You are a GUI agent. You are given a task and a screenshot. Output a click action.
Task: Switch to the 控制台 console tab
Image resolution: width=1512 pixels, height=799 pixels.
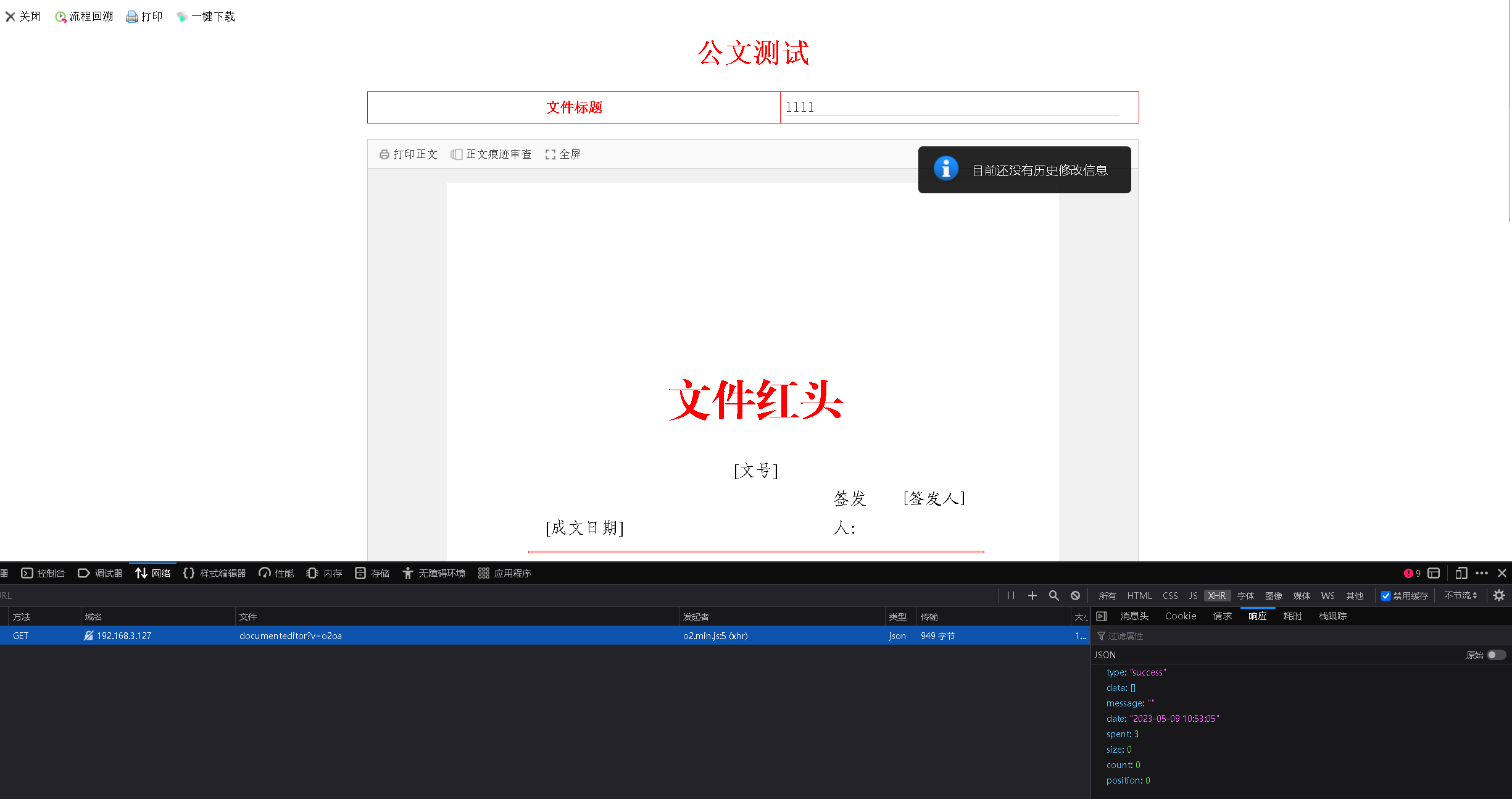tap(43, 573)
